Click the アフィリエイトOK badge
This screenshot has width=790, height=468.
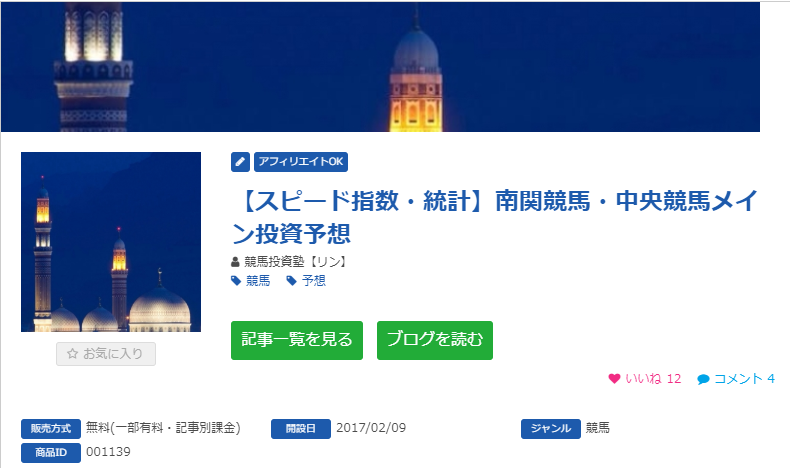301,162
